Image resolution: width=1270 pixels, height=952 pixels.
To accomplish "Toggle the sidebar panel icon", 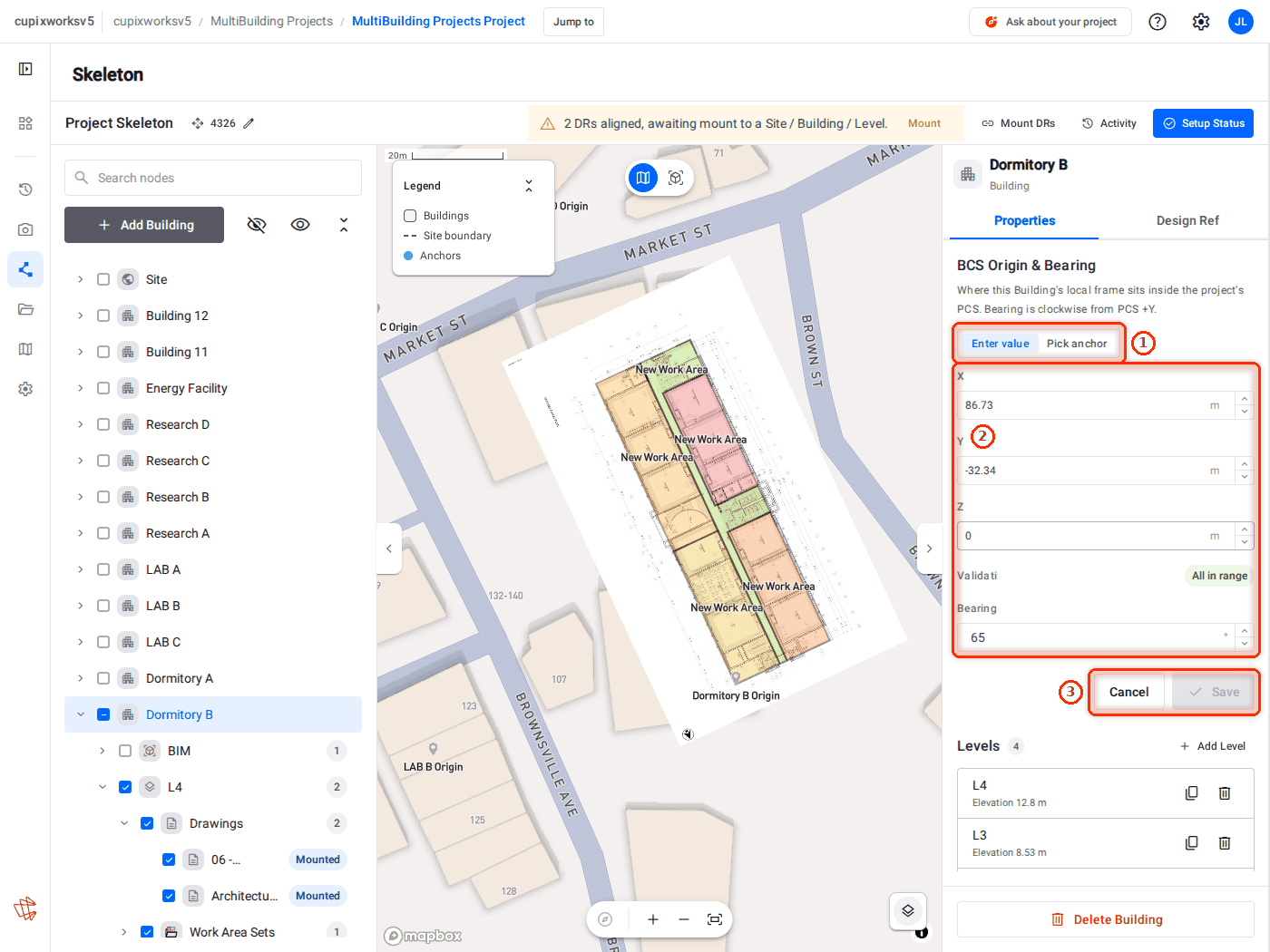I will [25, 69].
